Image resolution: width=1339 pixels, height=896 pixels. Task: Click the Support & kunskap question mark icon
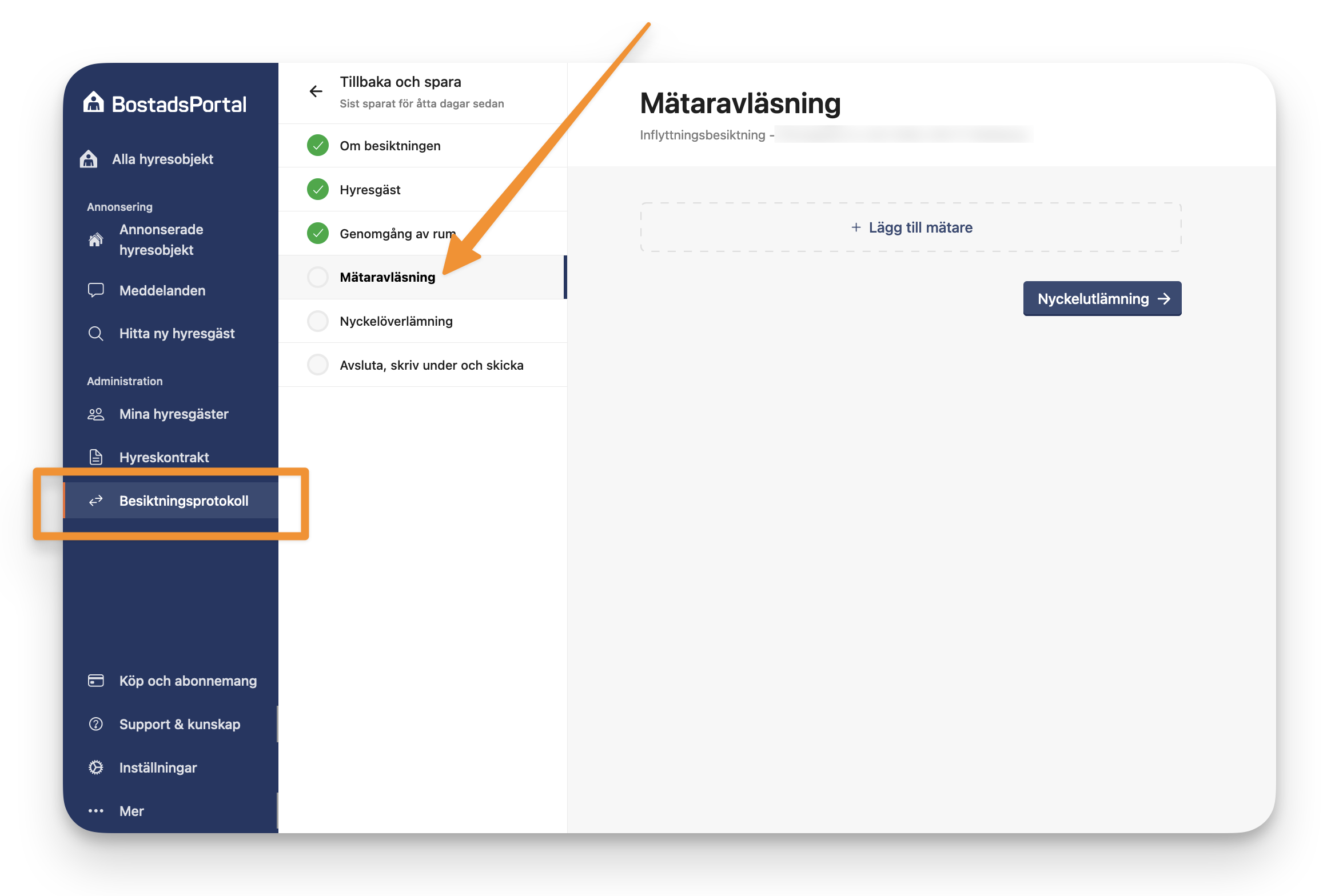click(95, 724)
